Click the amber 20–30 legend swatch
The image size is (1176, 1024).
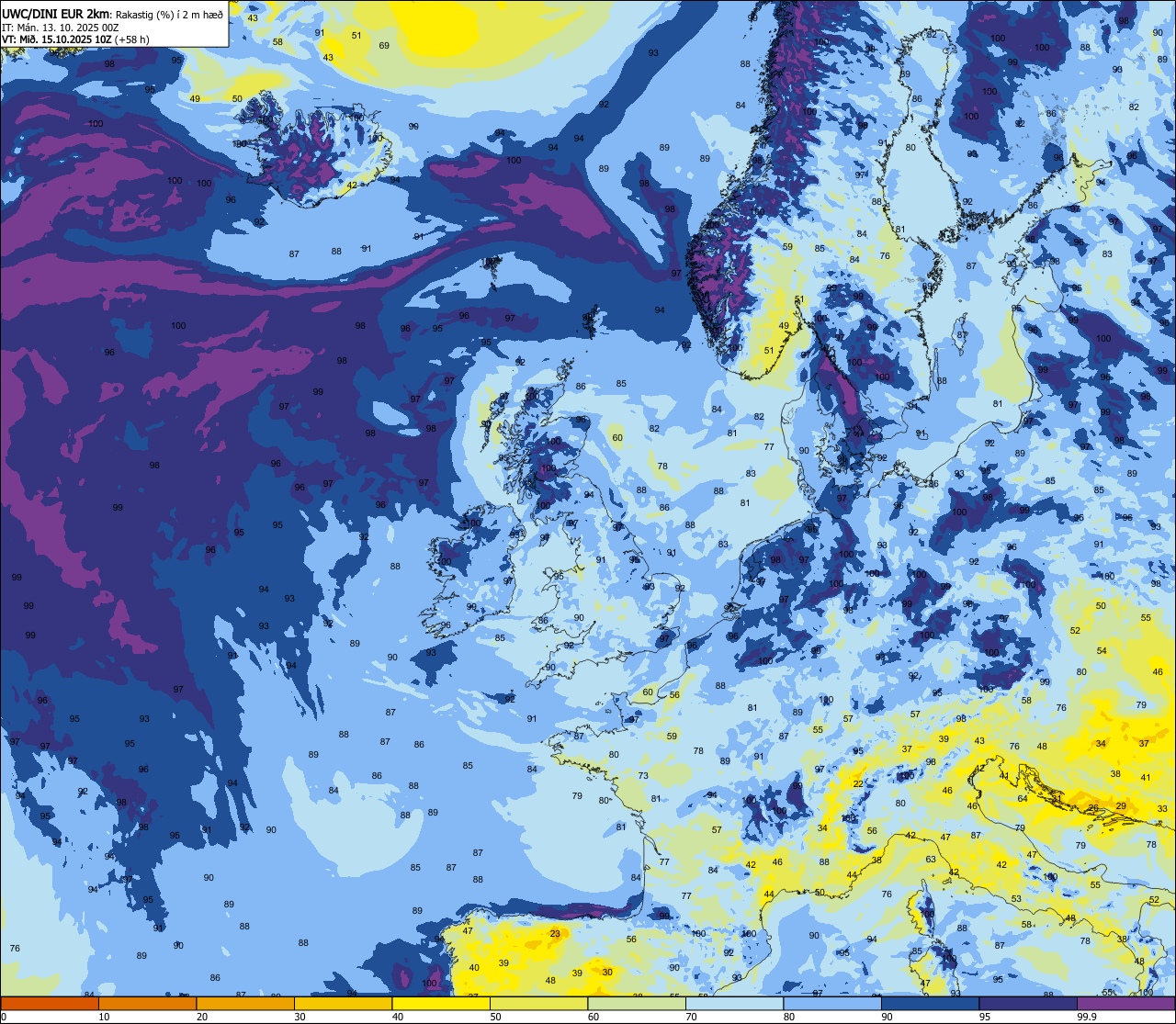(x=245, y=1004)
